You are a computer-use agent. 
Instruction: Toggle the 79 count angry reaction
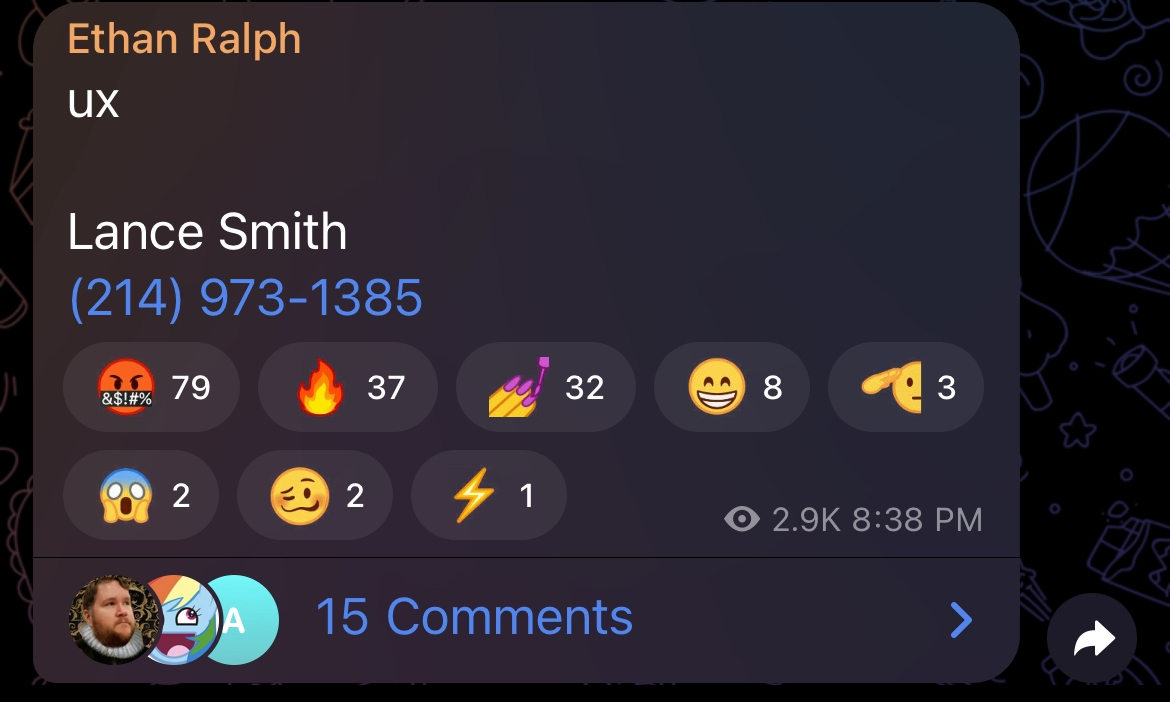pos(151,387)
